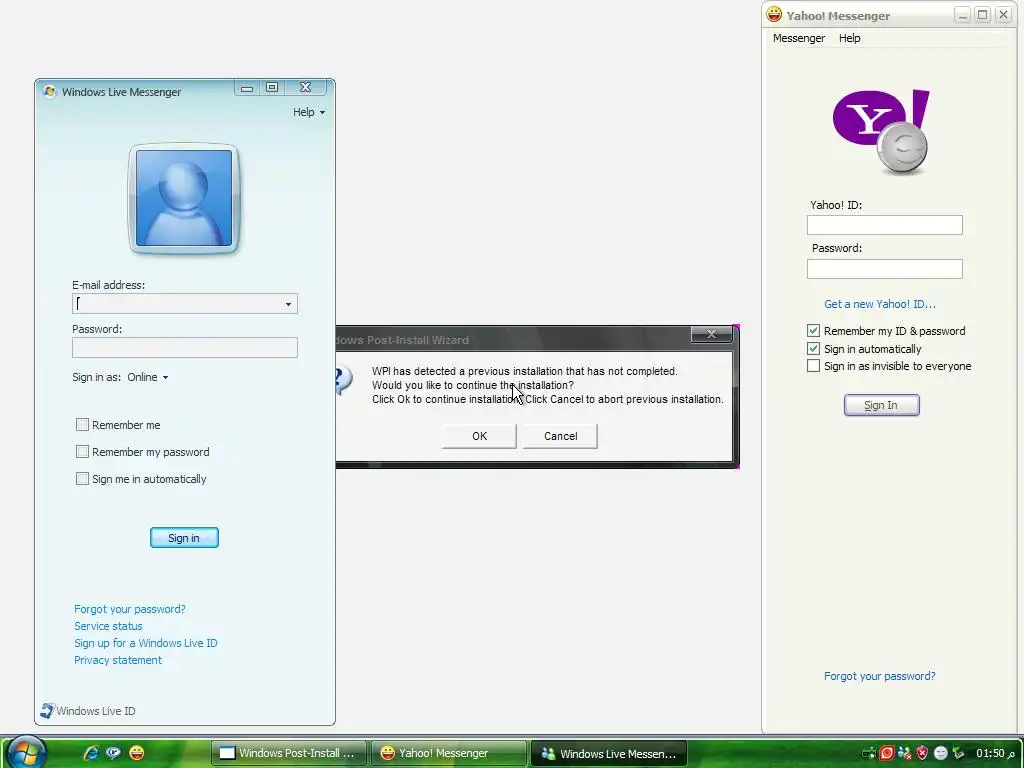
Task: Minimize the Yahoo Messenger window
Action: point(962,14)
